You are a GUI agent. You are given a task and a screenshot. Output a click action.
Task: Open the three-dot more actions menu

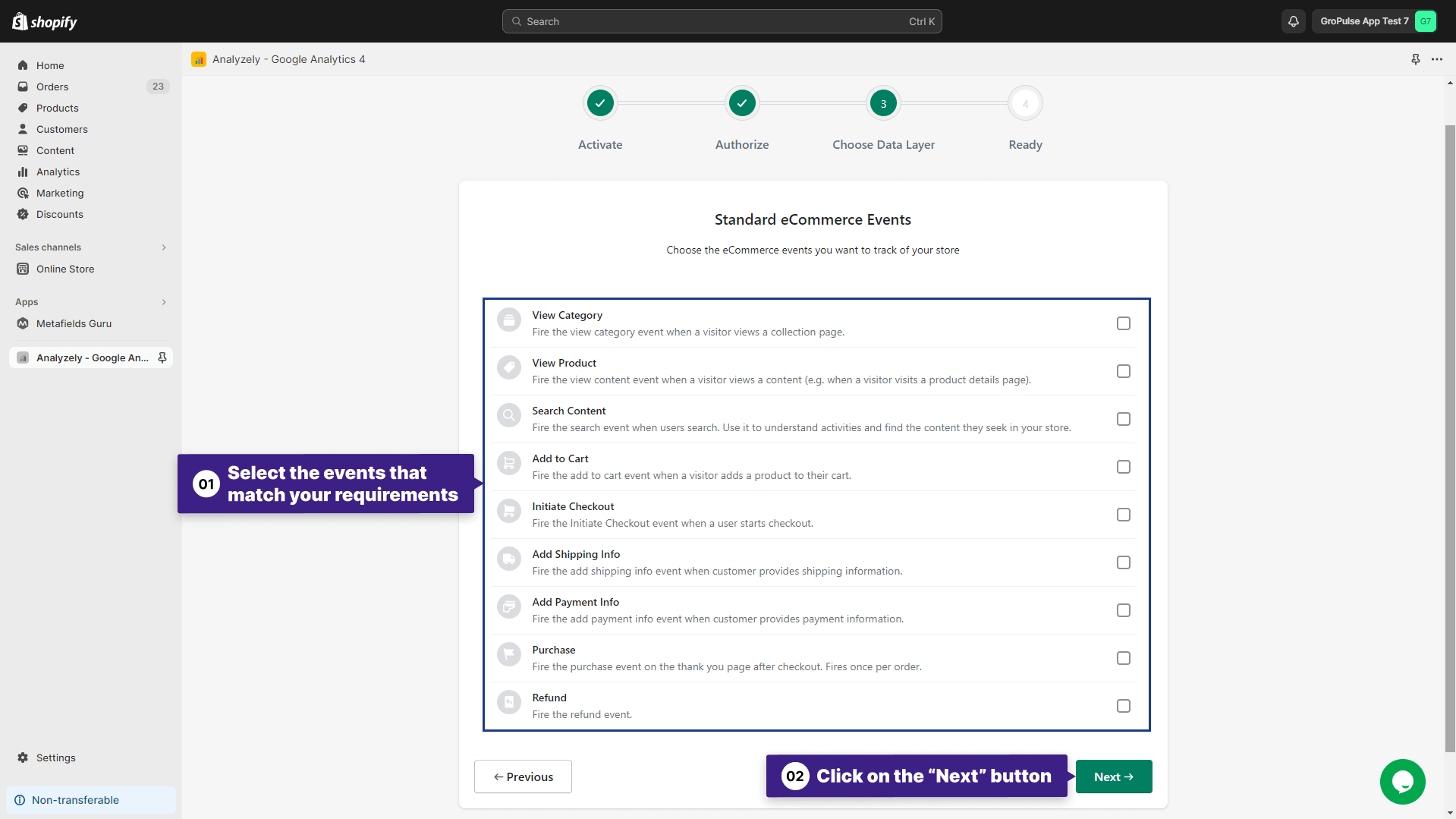1437,59
